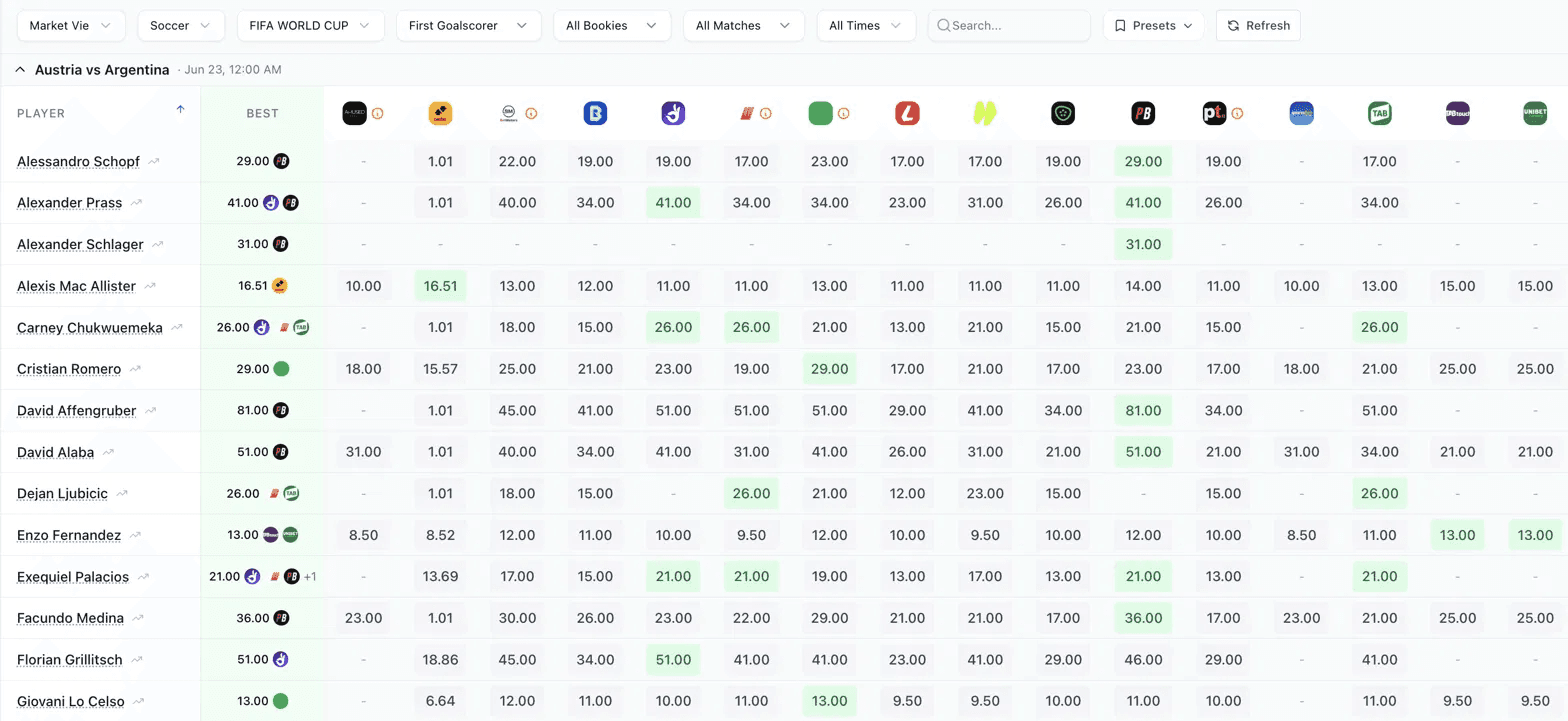1568x721 pixels.
Task: Click the orange bookmaker logo in header row
Action: click(x=441, y=114)
